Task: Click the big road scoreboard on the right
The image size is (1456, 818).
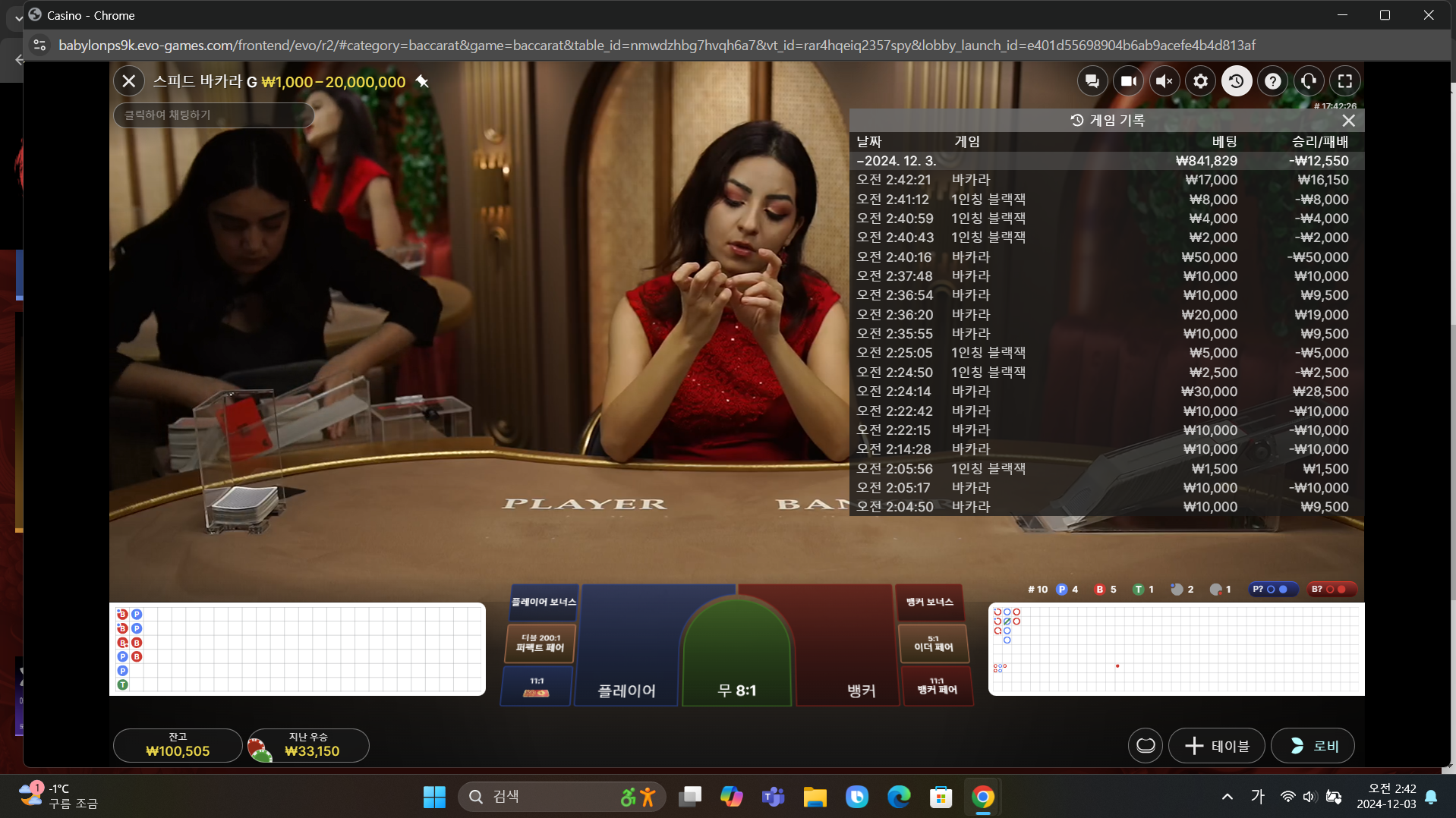Action: 1177,650
